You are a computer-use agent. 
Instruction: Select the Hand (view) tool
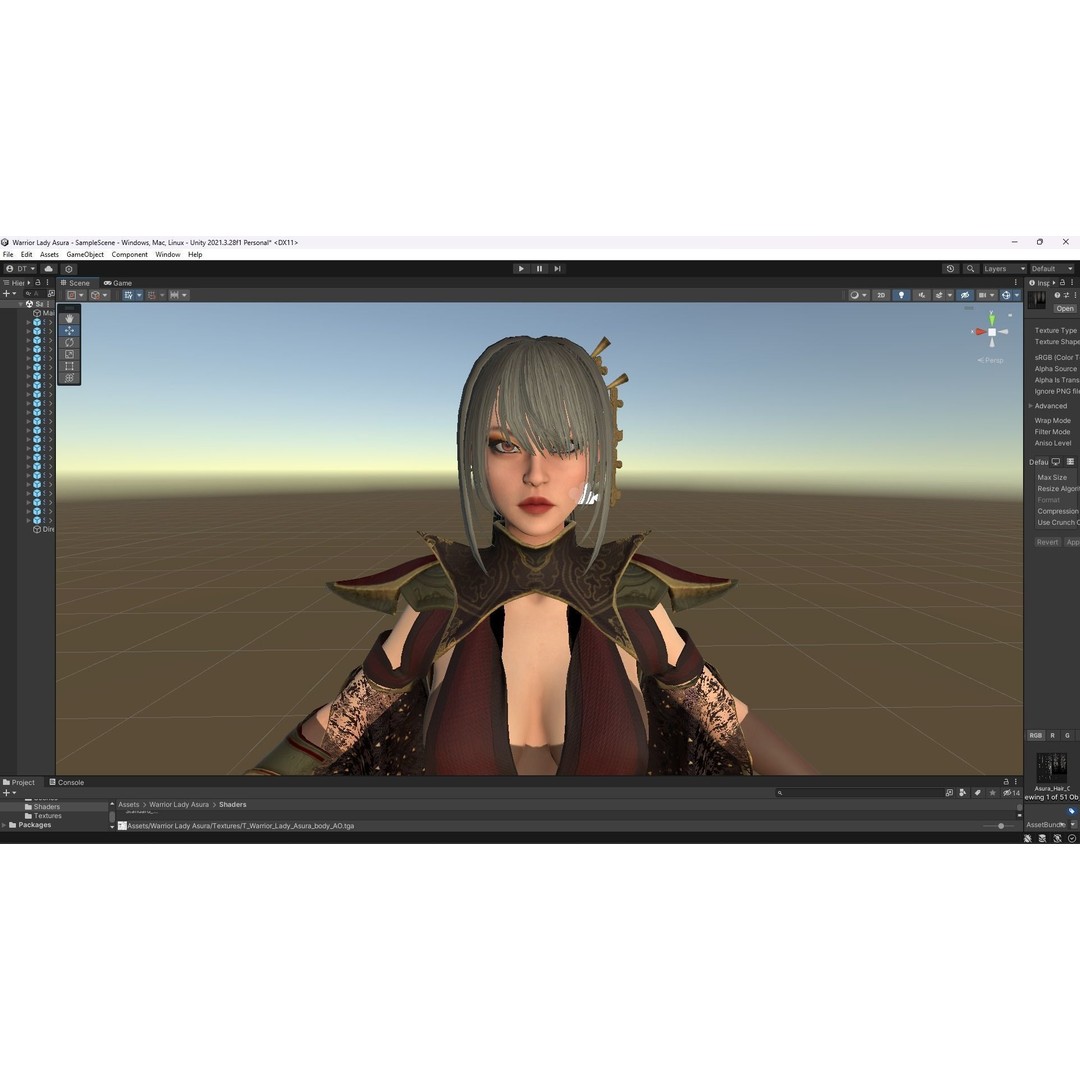69,319
